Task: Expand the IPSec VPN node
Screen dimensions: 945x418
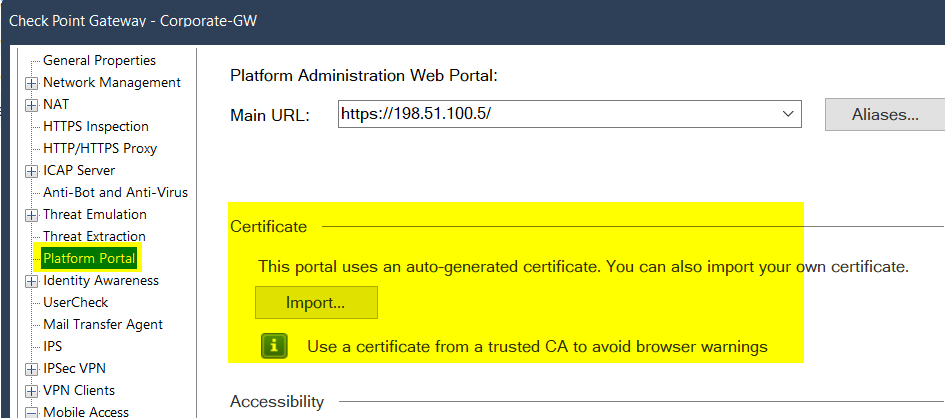Action: tap(31, 369)
